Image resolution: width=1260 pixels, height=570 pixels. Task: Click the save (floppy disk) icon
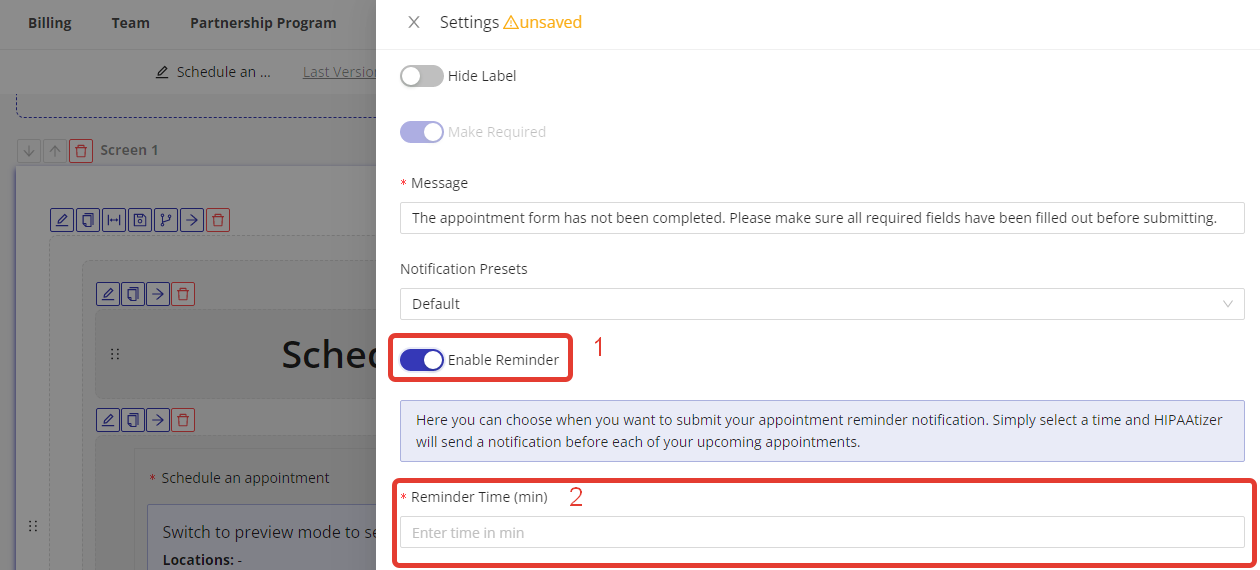click(x=140, y=220)
